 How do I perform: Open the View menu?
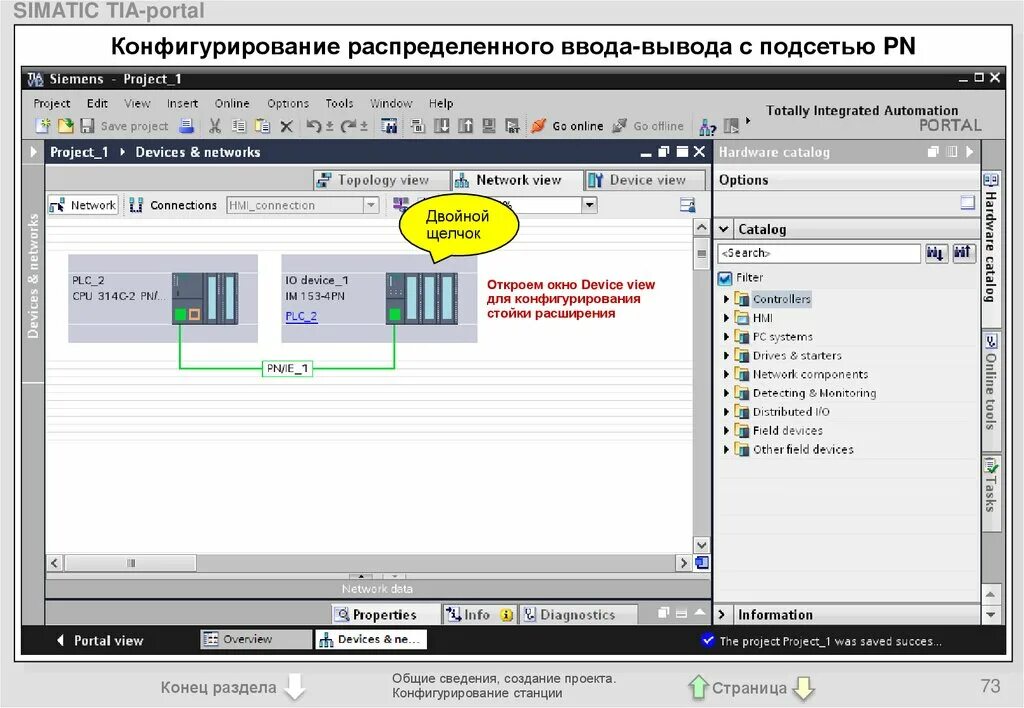(x=137, y=103)
